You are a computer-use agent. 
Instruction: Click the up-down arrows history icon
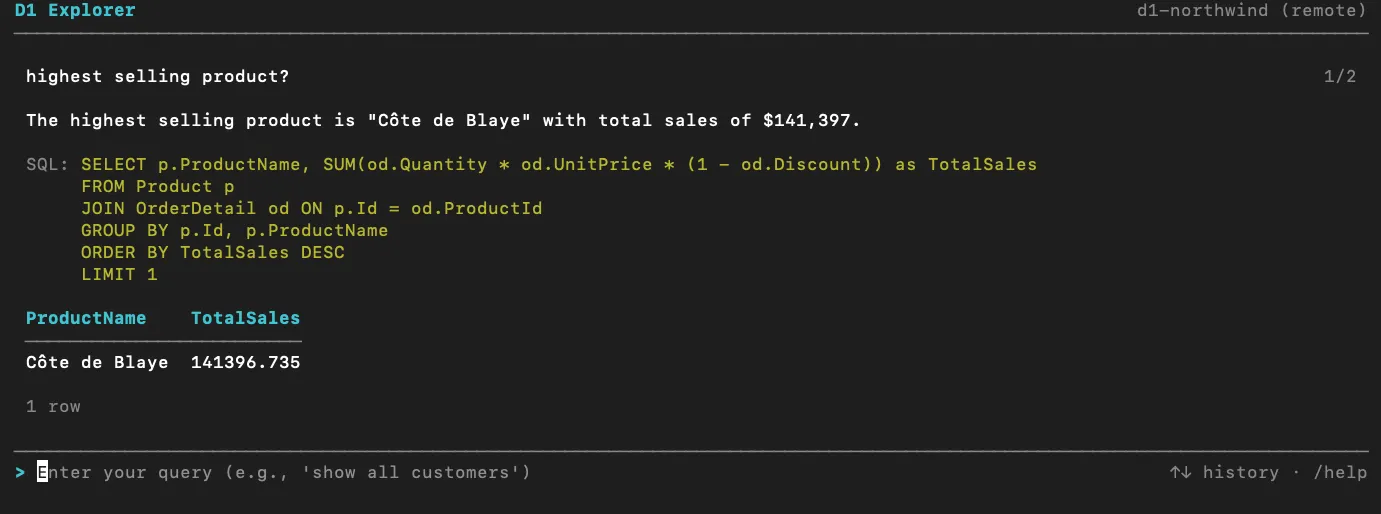coord(1180,472)
